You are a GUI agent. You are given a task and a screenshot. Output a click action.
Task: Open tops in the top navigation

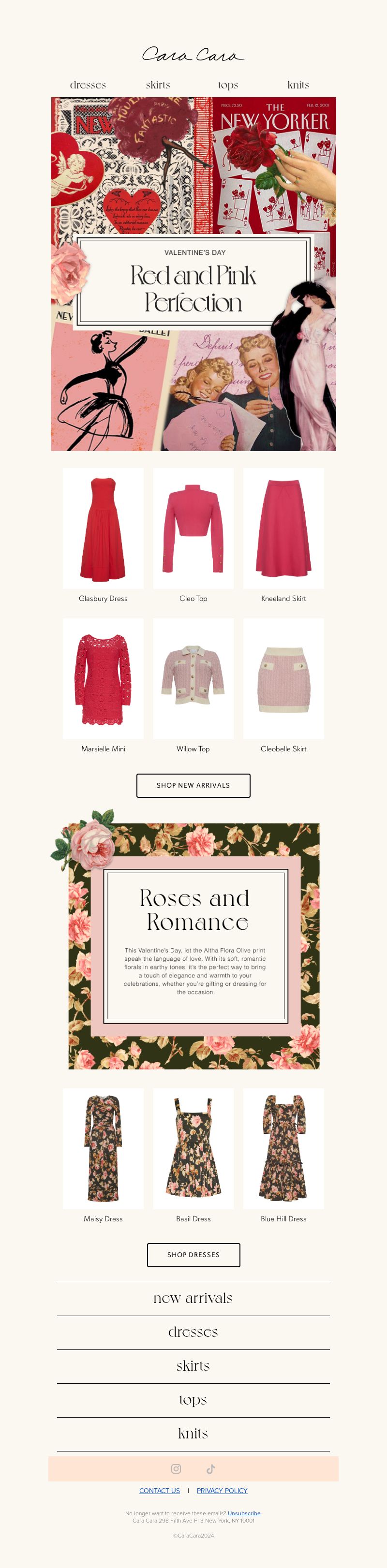pyautogui.click(x=228, y=85)
